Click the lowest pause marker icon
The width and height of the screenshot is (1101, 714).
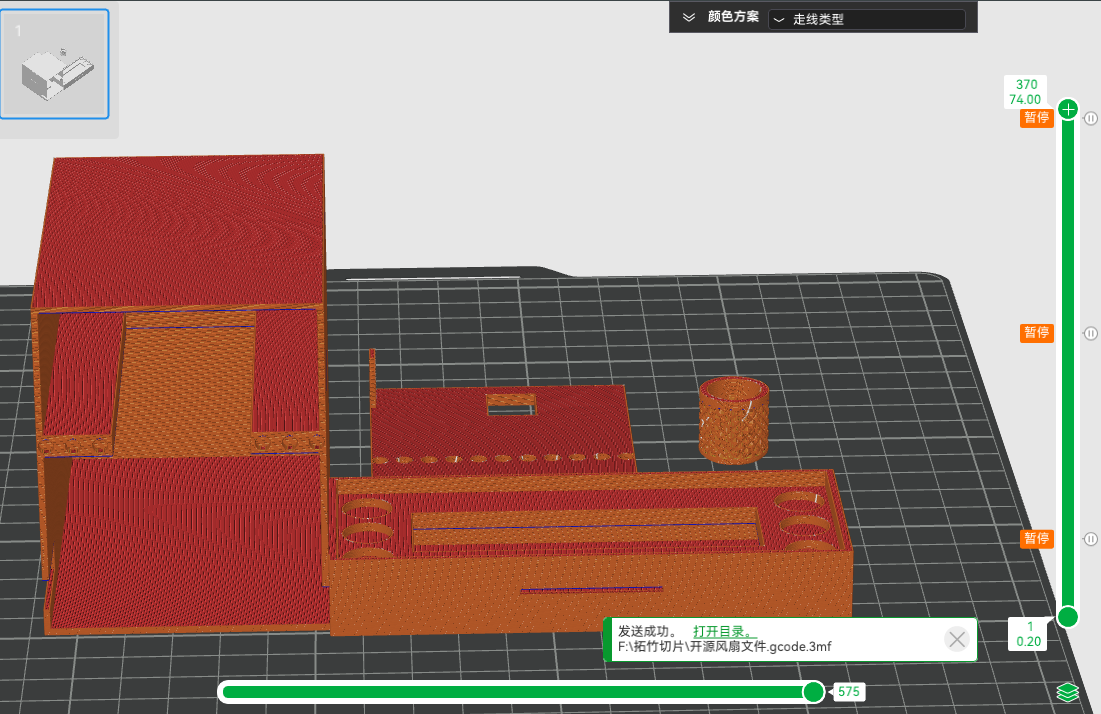tap(1091, 539)
